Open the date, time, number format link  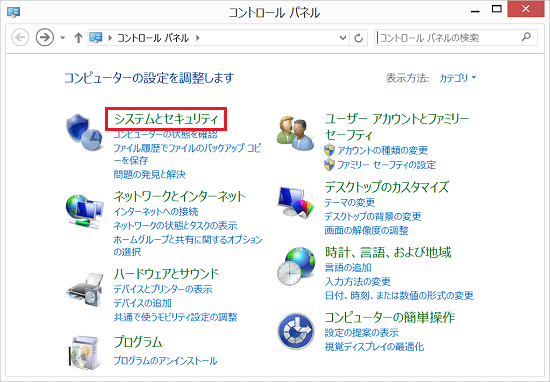(399, 295)
